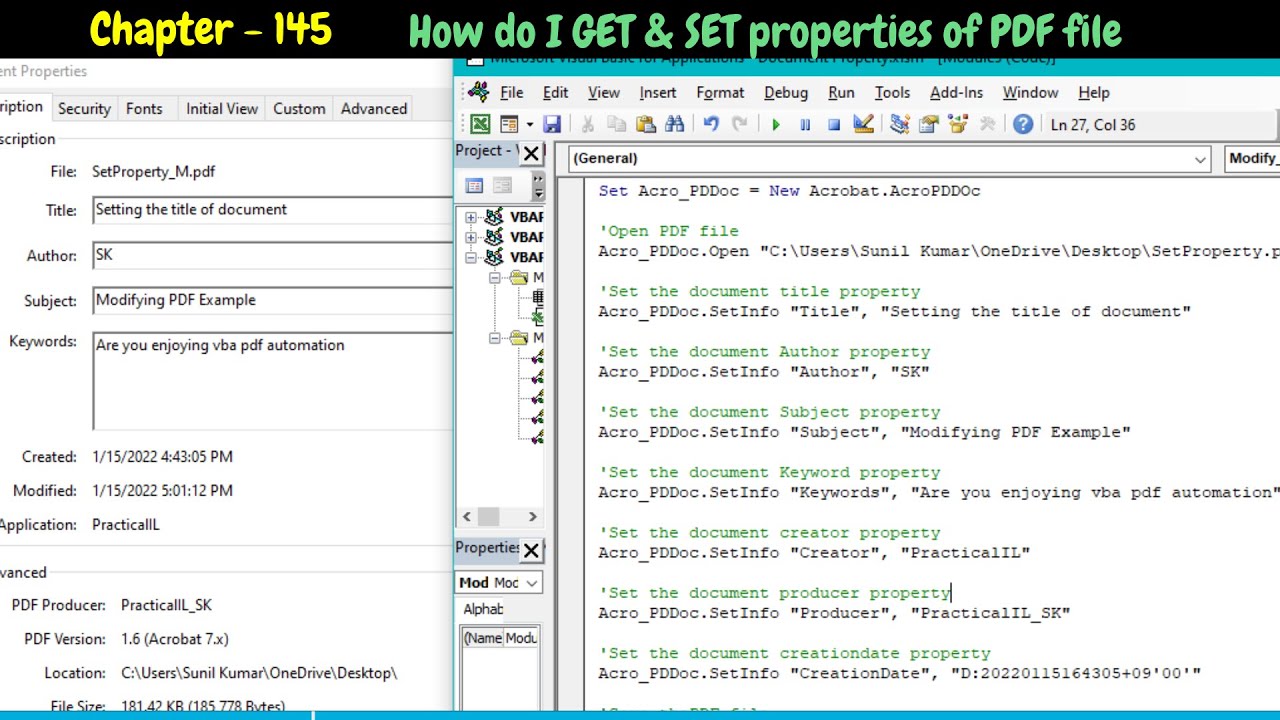Switch to Advanced tab in Document Properties
The width and height of the screenshot is (1280, 720).
(x=374, y=108)
